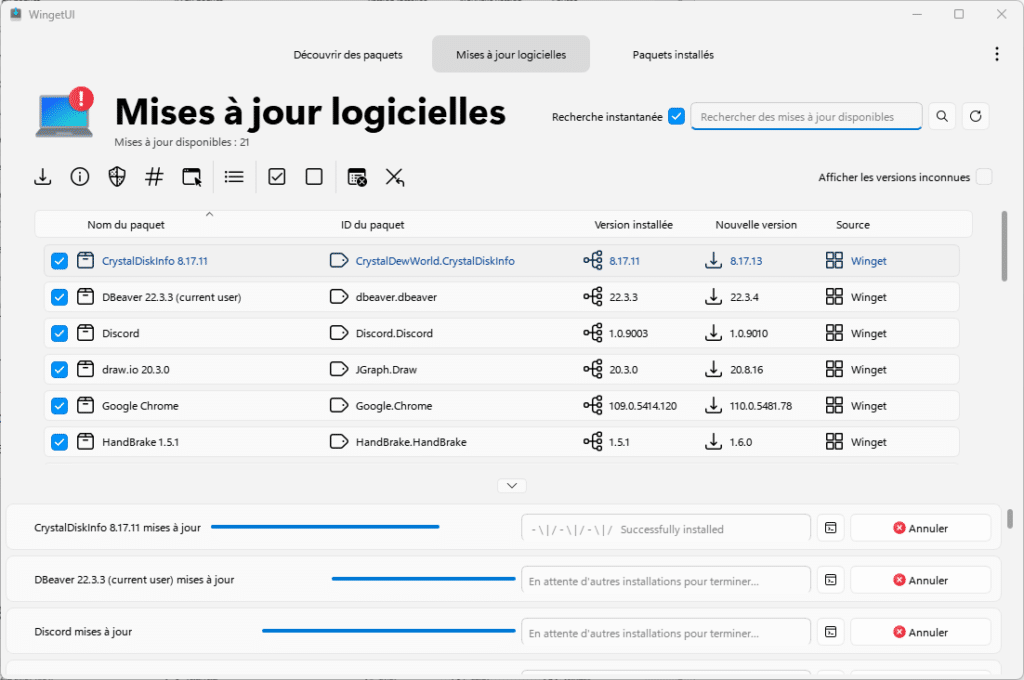
Task: Uncheck the draw.io 20.3.0 package checkbox
Action: pos(59,370)
